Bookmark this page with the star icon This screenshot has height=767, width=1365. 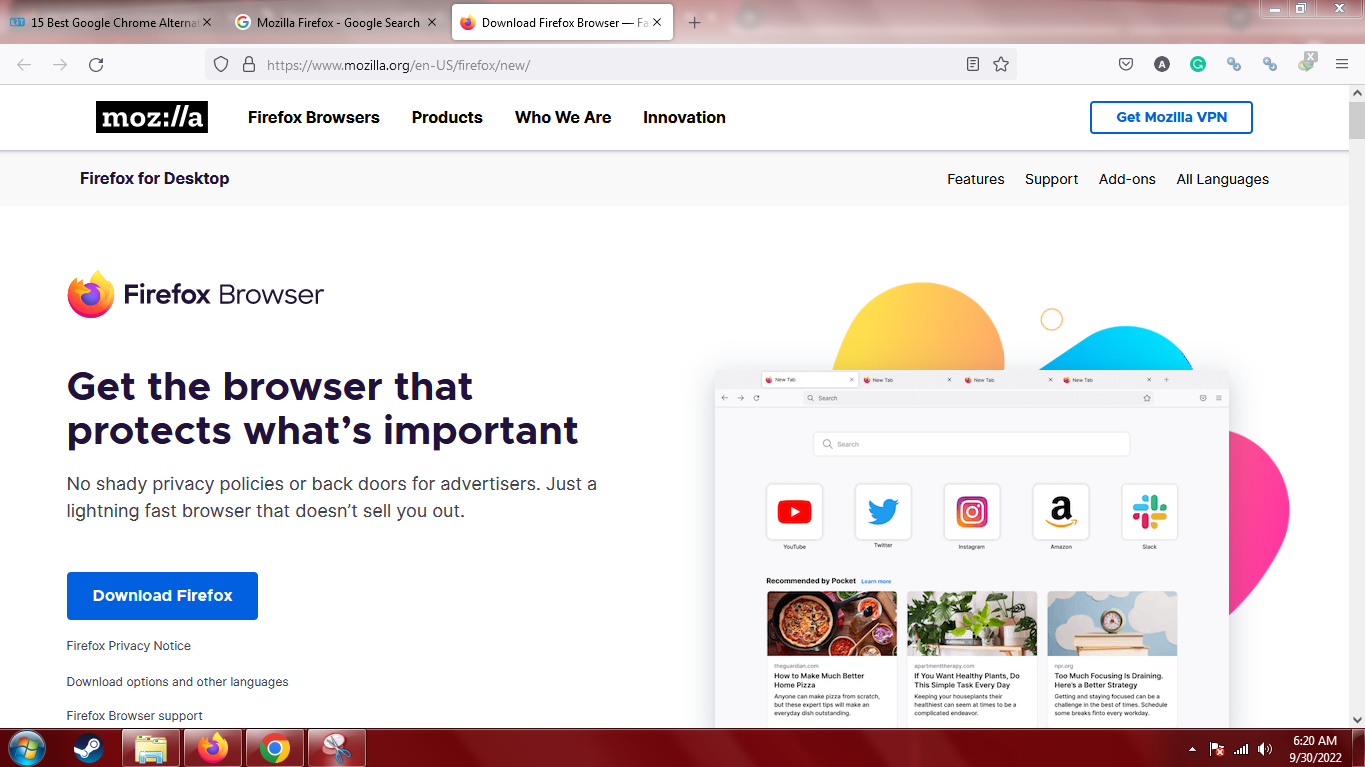[1001, 64]
